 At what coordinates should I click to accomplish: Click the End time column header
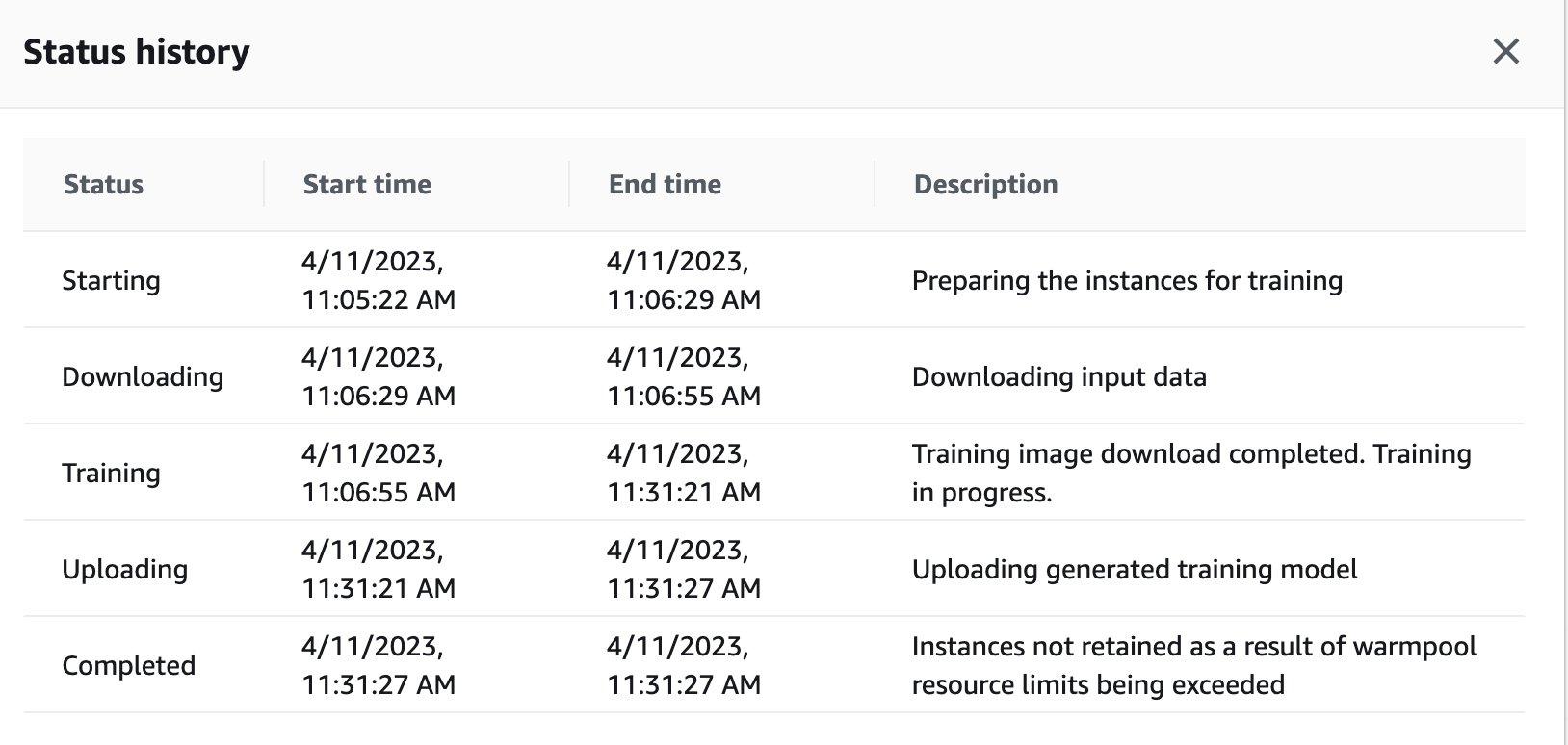click(x=665, y=184)
